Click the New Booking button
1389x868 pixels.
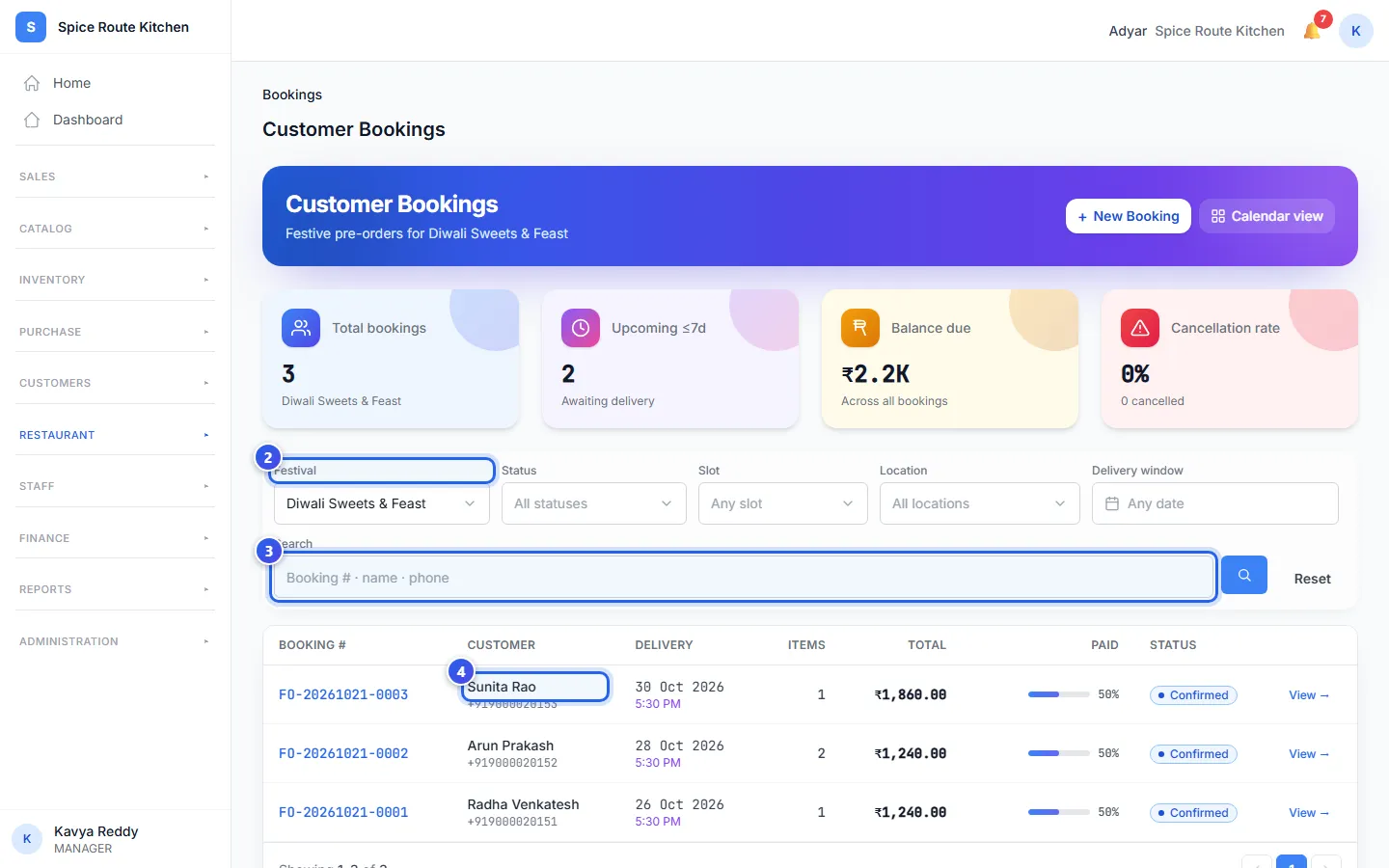point(1129,216)
